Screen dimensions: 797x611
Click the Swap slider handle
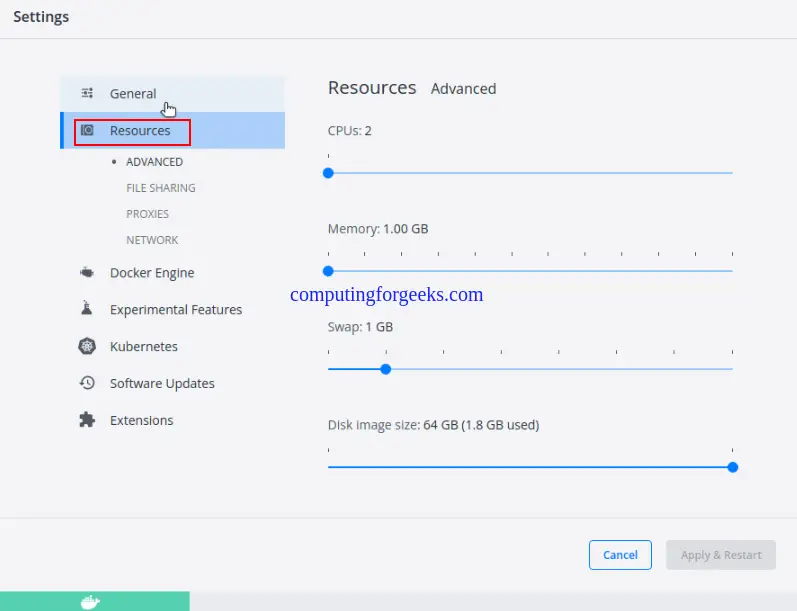[386, 369]
